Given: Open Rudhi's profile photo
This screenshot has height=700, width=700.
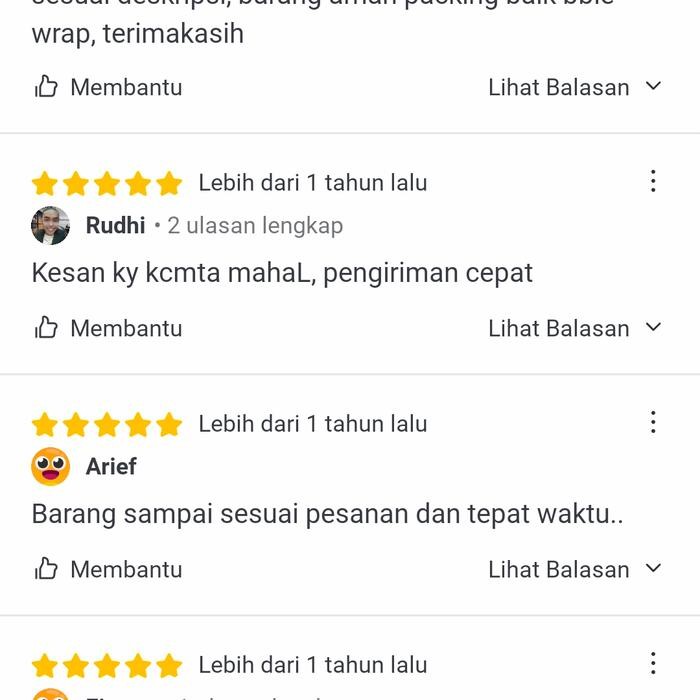Looking at the screenshot, I should 50,225.
